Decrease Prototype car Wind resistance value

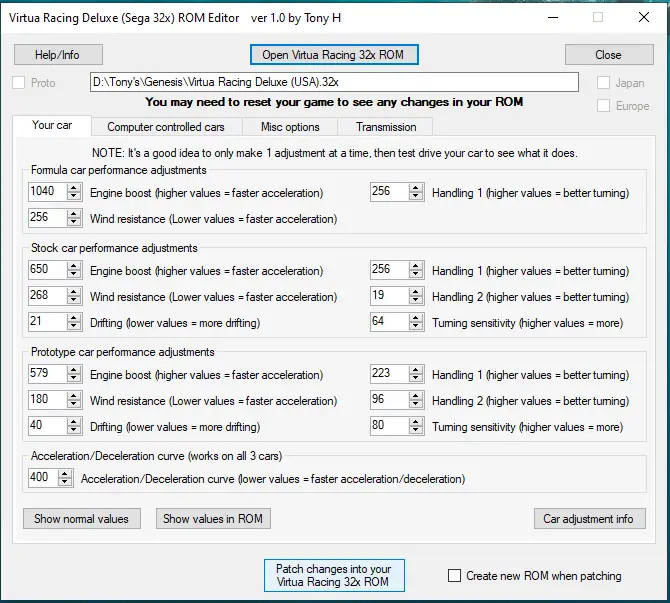[x=74, y=404]
